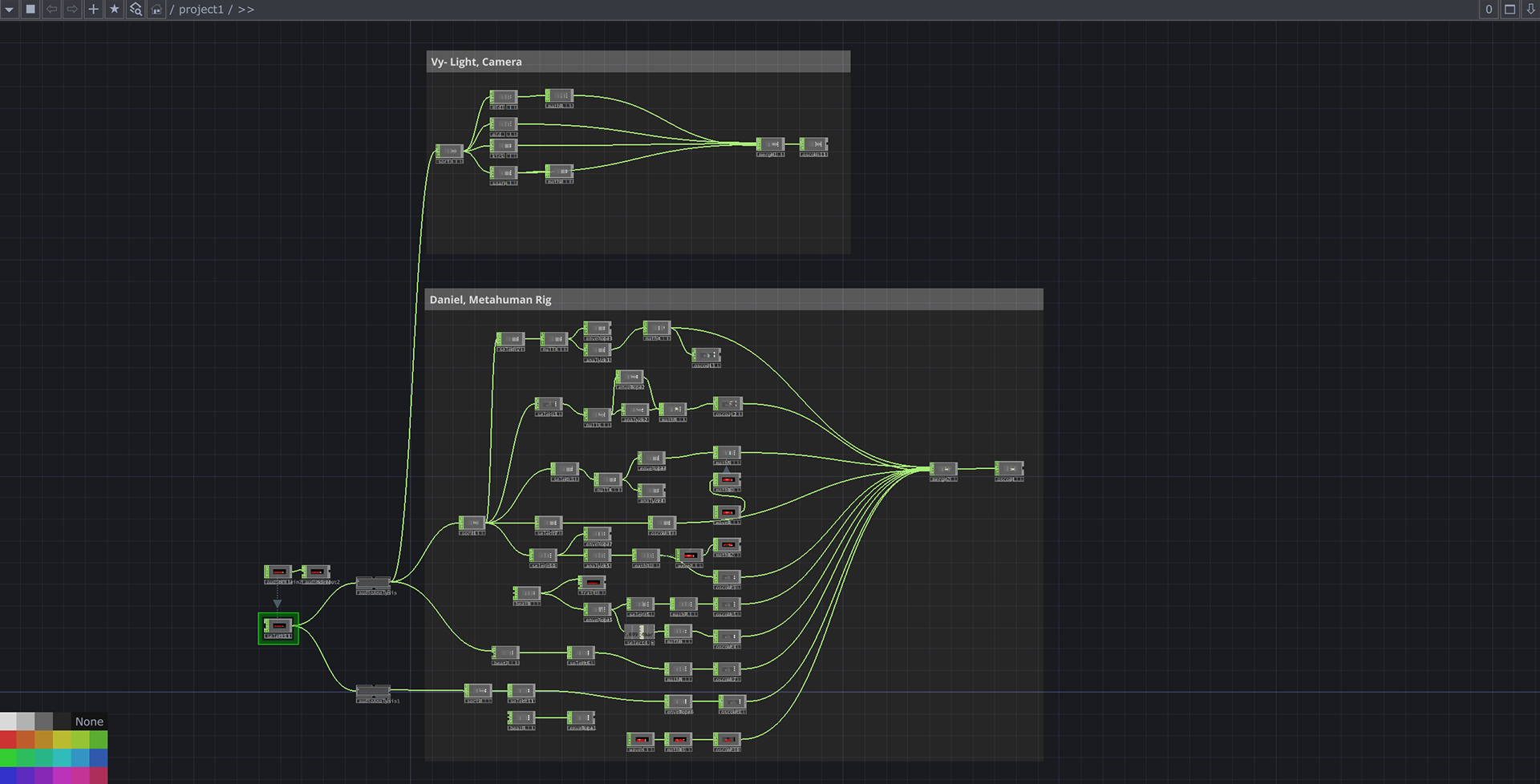This screenshot has width=1540, height=784.
Task: Jump to home network icon
Action: click(156, 10)
